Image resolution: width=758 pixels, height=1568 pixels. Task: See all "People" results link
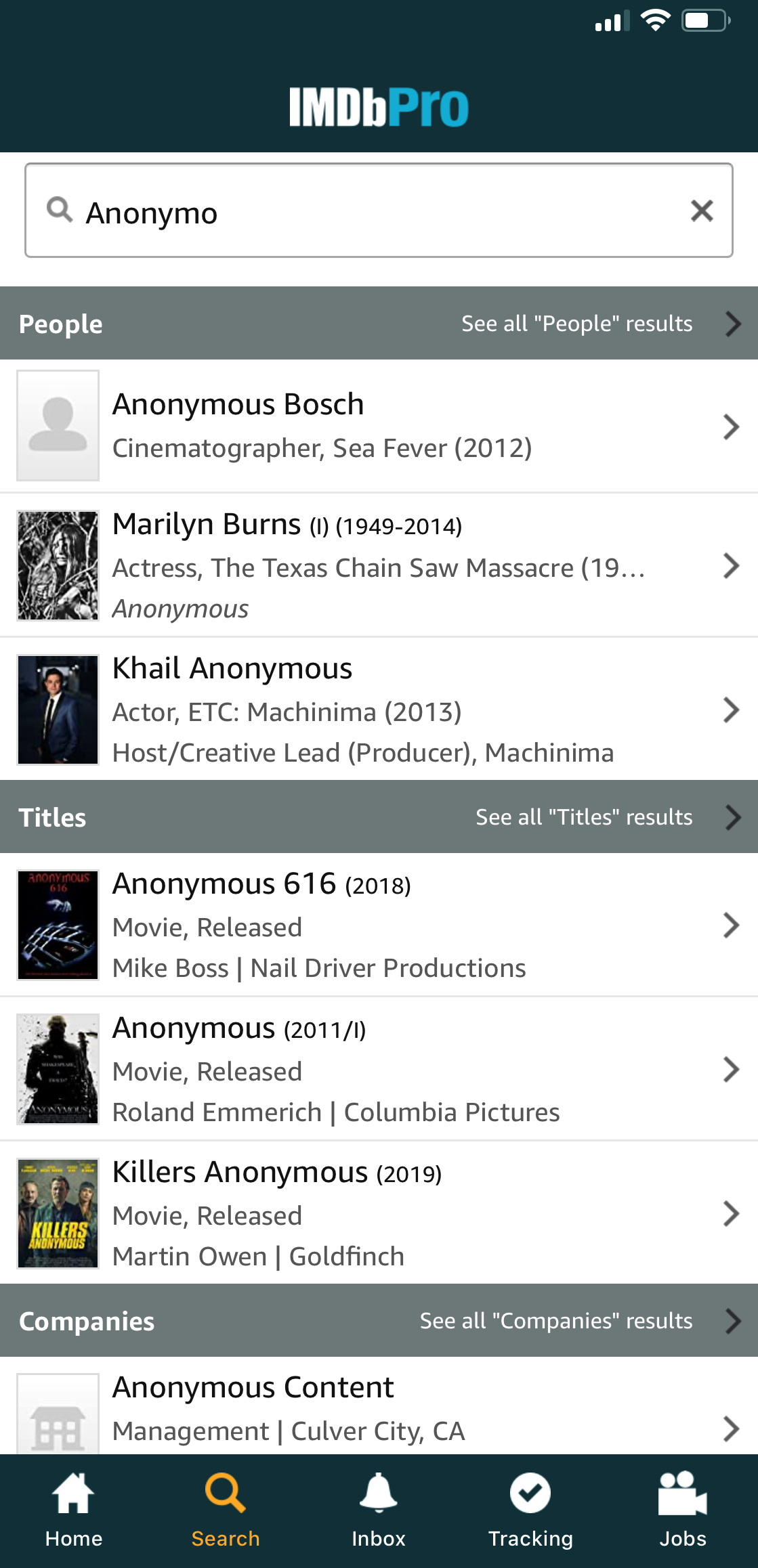tap(576, 324)
